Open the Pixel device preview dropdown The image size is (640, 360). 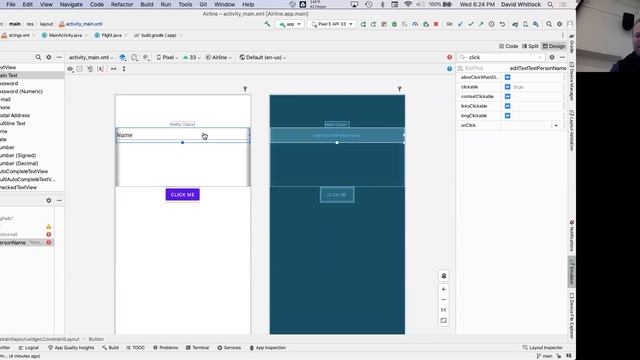tap(167, 58)
